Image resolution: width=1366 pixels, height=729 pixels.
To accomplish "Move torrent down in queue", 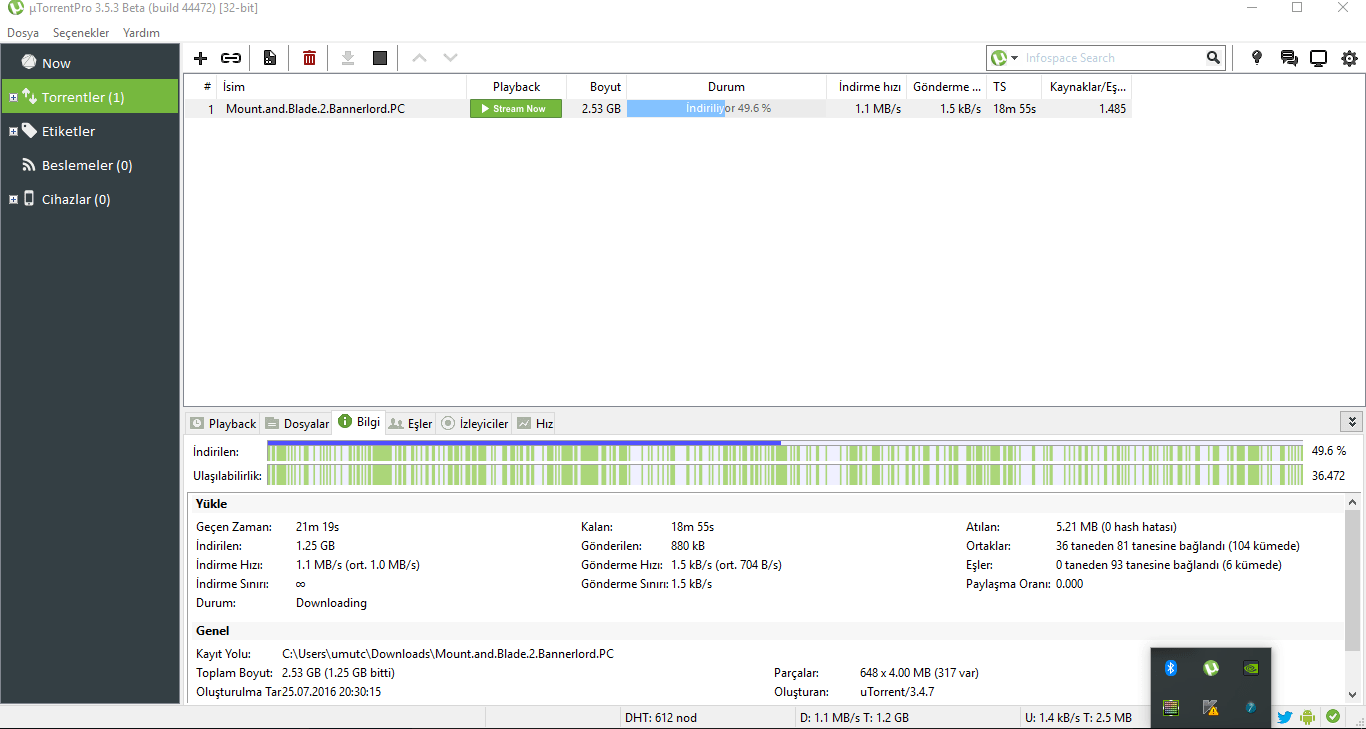I will (x=451, y=58).
